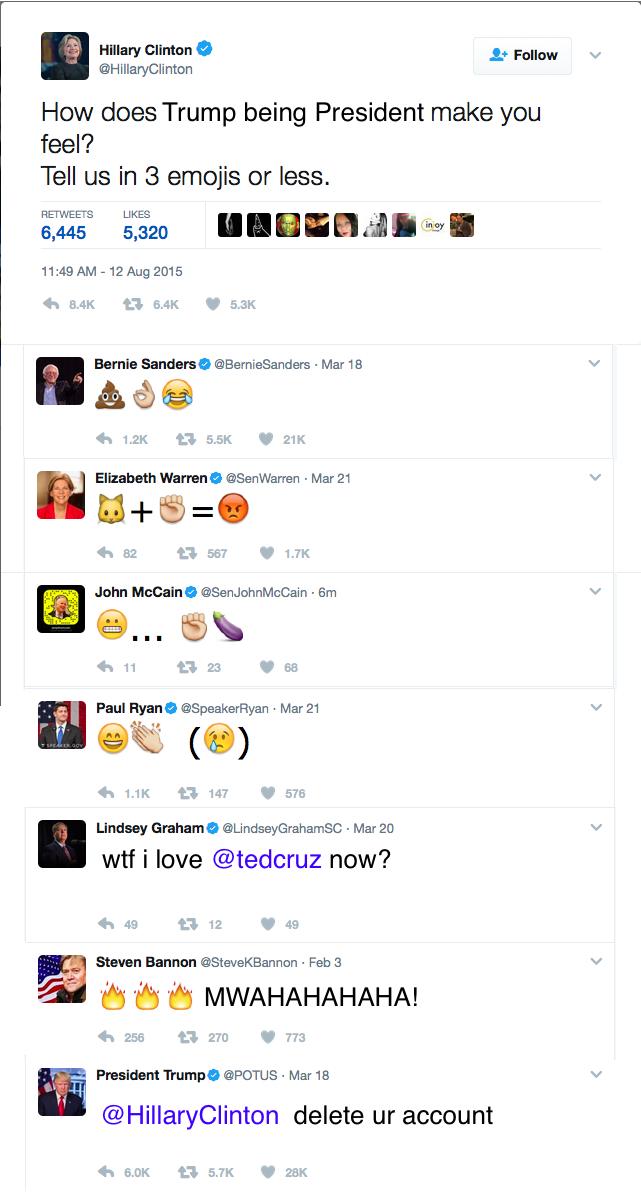Image resolution: width=641 pixels, height=1200 pixels.
Task: View the Retweets count list
Action: 64,232
